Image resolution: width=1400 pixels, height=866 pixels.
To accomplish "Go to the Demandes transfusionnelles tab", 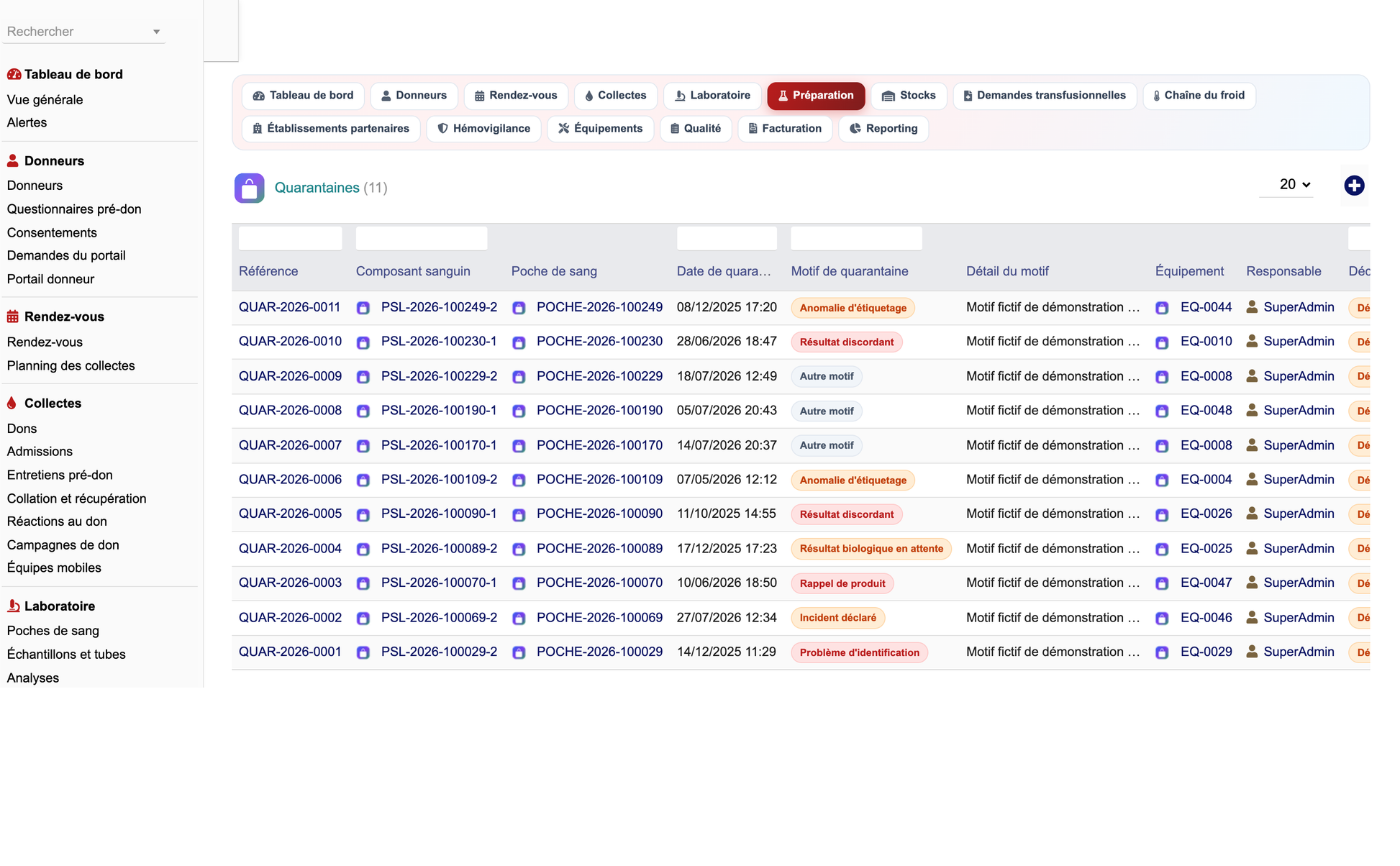I will coord(1045,96).
